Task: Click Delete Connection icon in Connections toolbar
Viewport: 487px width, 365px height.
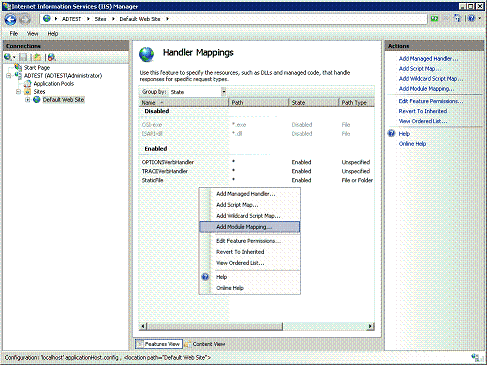Action: click(x=51, y=57)
